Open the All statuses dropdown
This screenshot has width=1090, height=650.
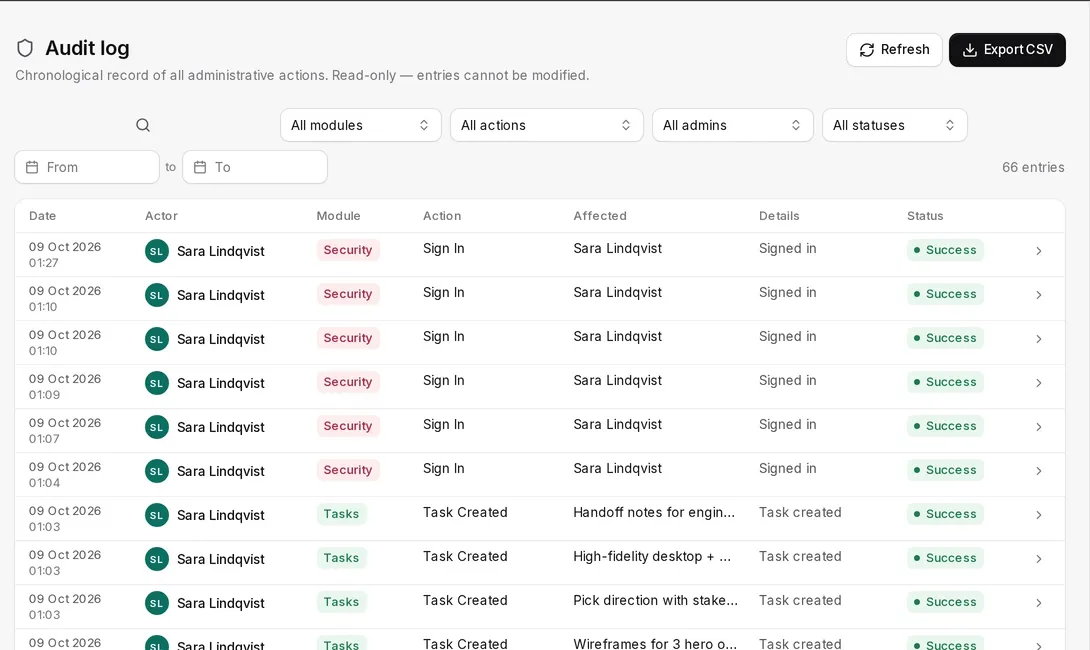tap(895, 125)
